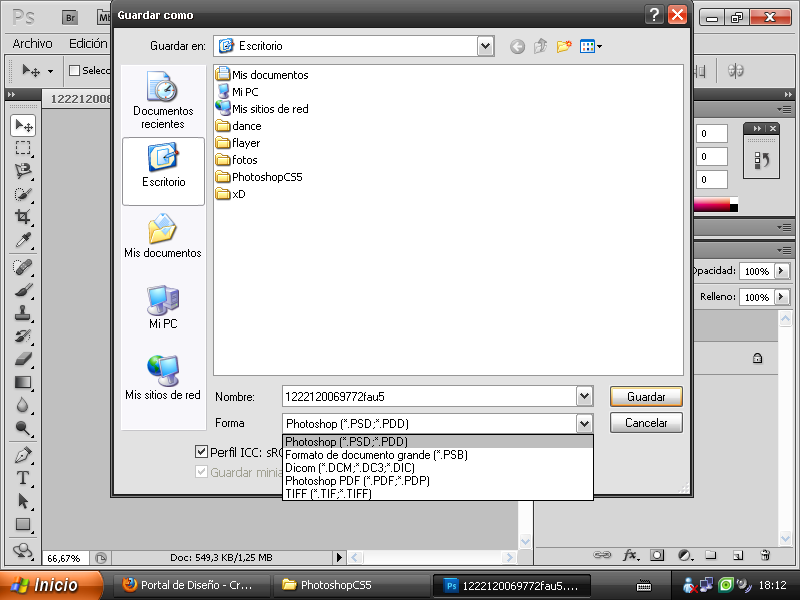Screen dimensions: 800x600
Task: Open the Formato dropdown arrow
Action: click(585, 423)
